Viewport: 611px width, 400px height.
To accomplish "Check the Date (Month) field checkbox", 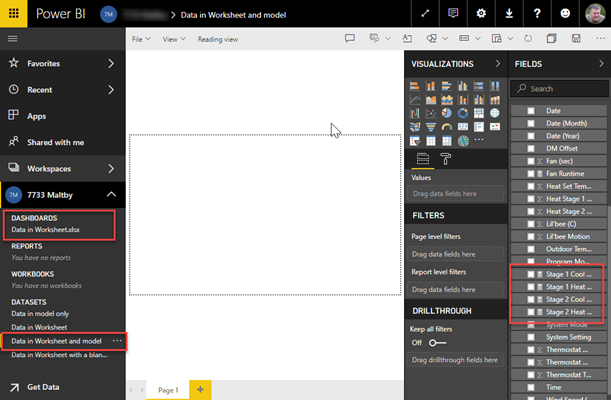I will point(531,123).
